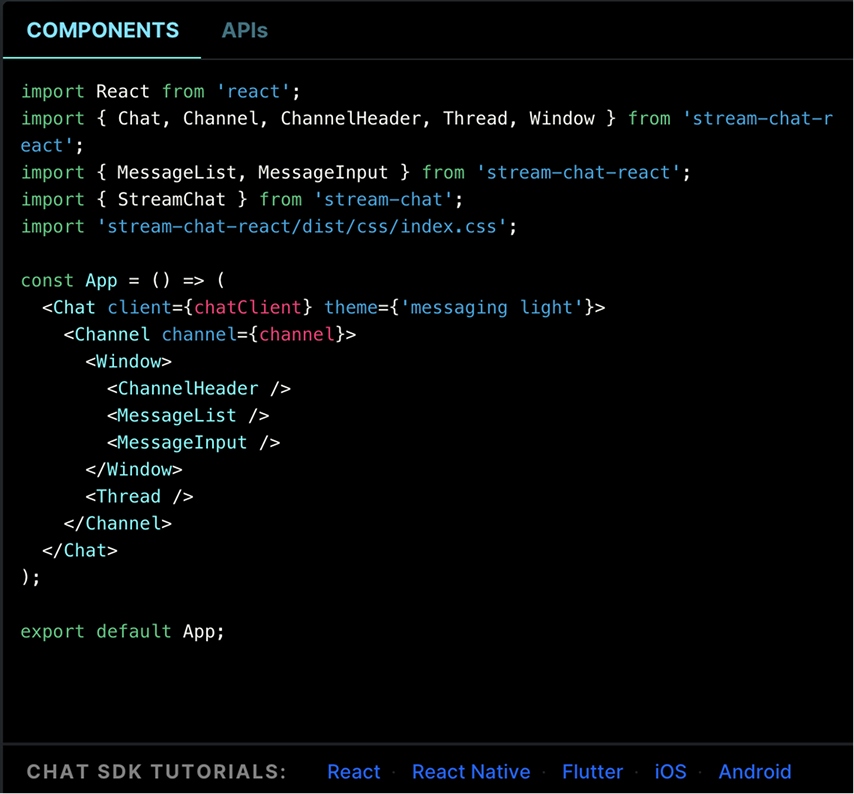Switch to the COMPONENTS tab
854x794 pixels.
tap(102, 30)
